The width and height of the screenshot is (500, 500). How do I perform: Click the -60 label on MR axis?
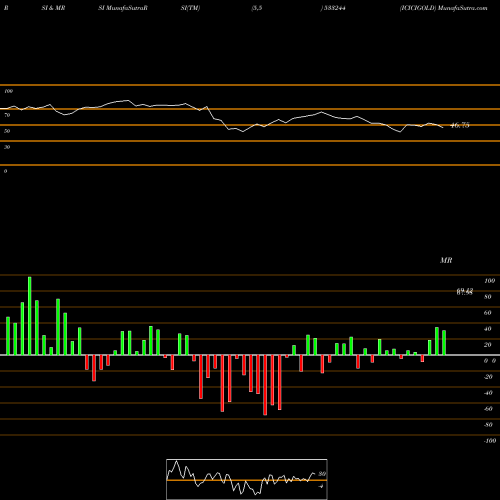pyautogui.click(x=488, y=409)
